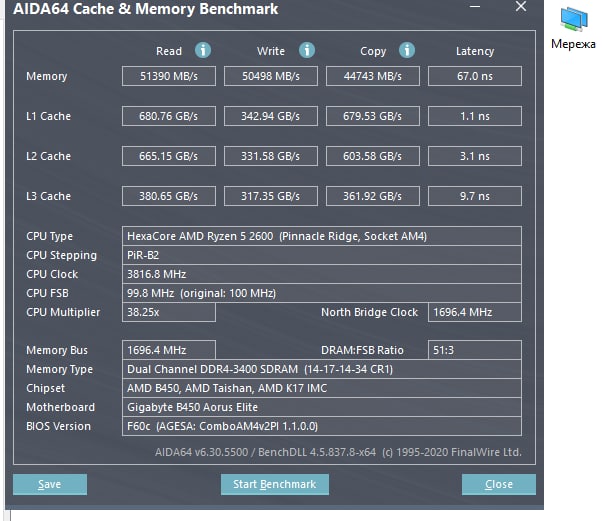Select Memory Write value 50498 MB/s
This screenshot has height=521, width=602.
271,76
